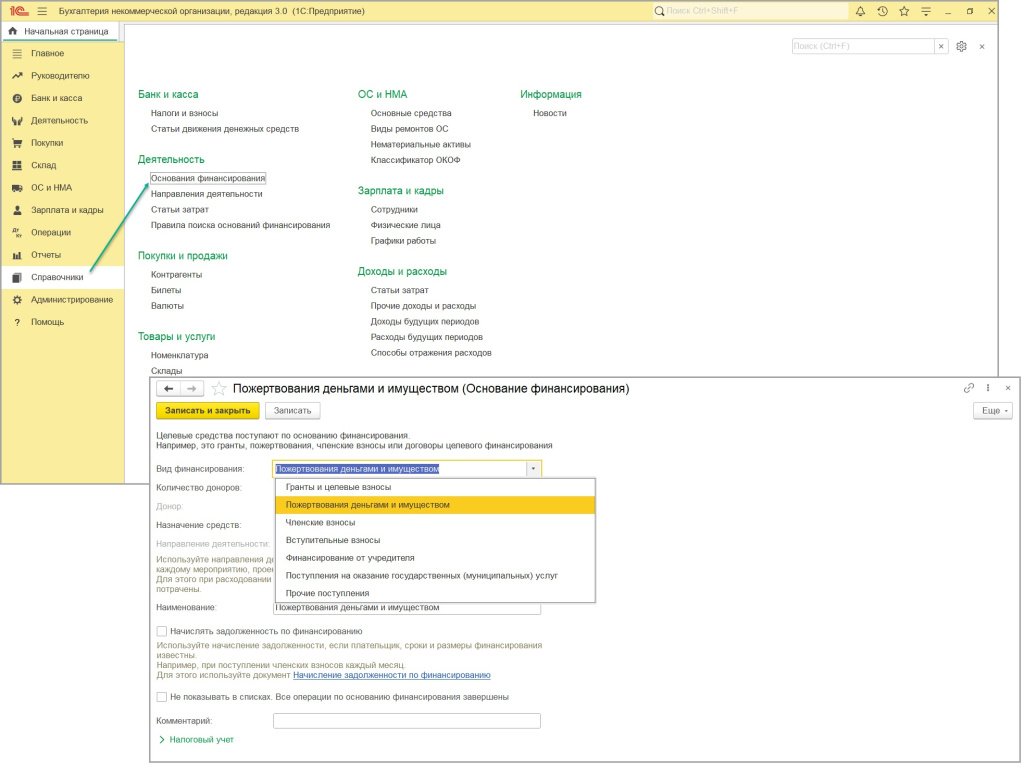Toggle Вид финансирования dropdown arrow
This screenshot has height=768, width=1024.
[533, 468]
